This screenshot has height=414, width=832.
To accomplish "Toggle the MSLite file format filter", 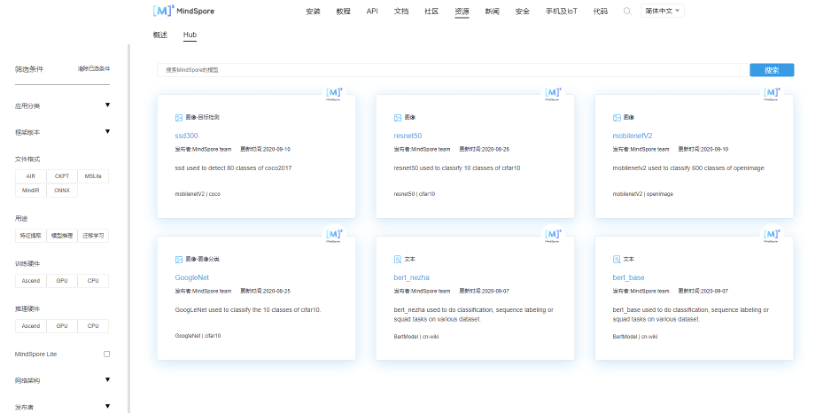I will coord(93,176).
